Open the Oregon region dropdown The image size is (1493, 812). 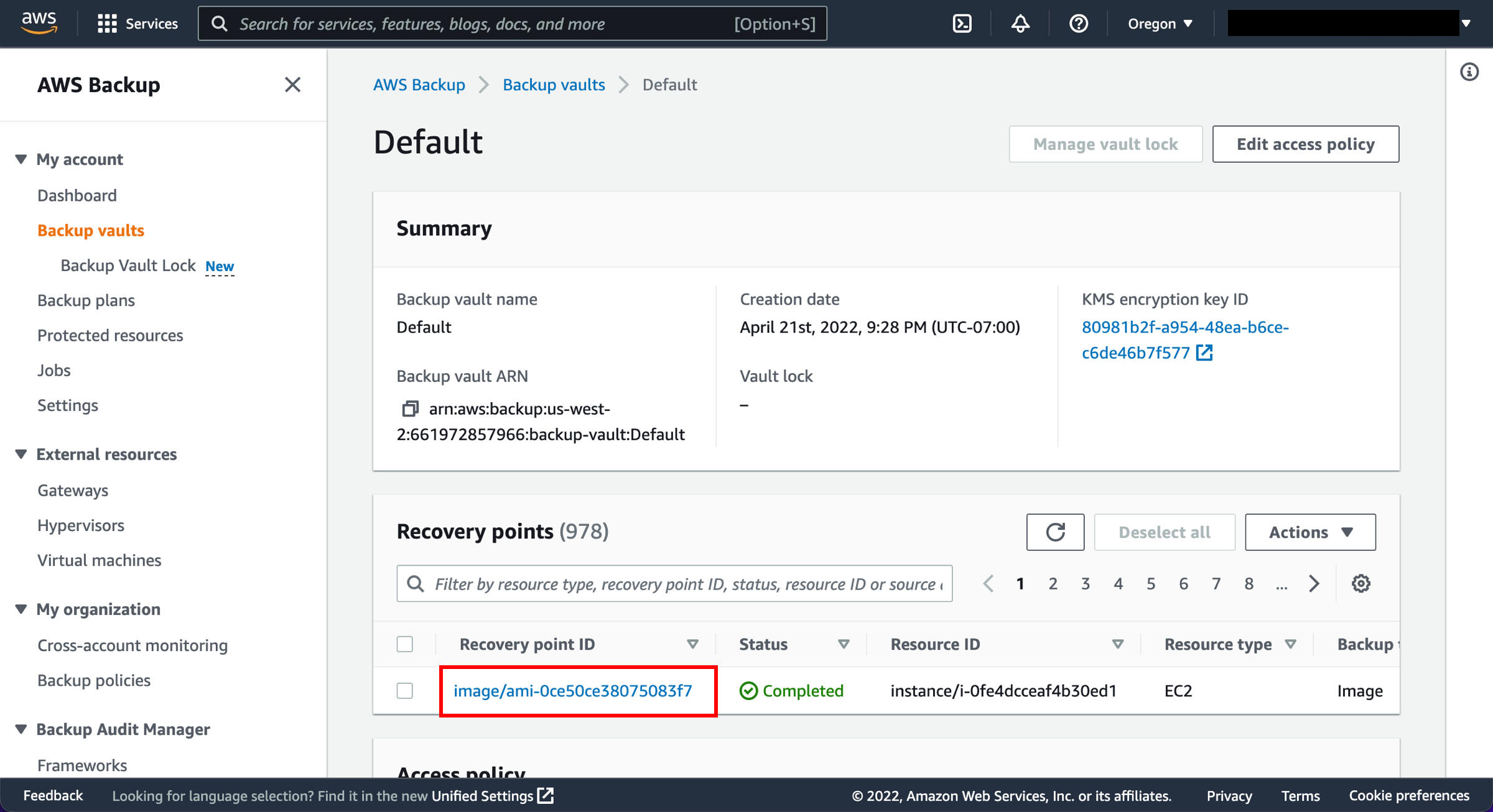pos(1160,24)
